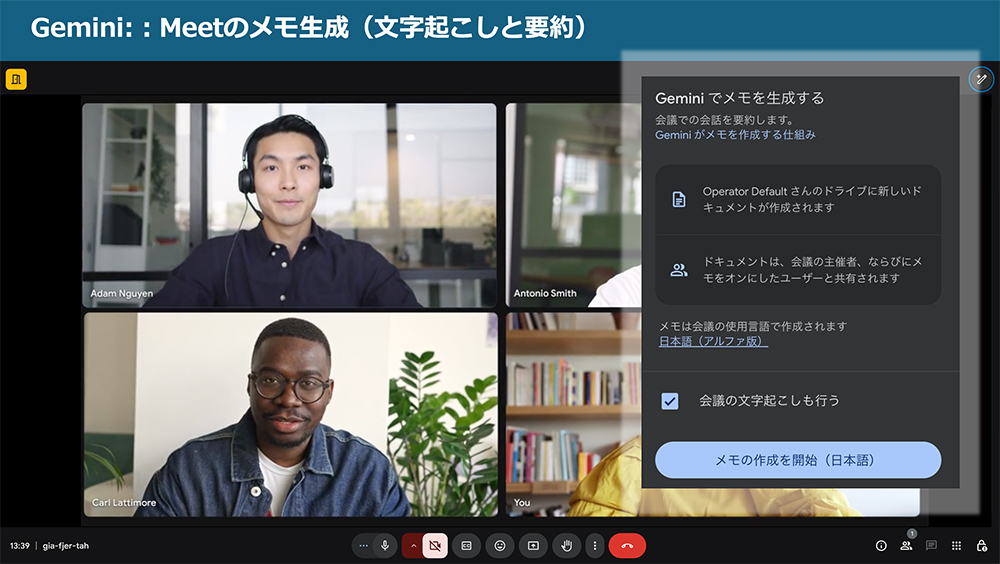Viewport: 1000px width, 564px height.
Task: Select Carl Lattimore's video tile
Action: pos(290,414)
